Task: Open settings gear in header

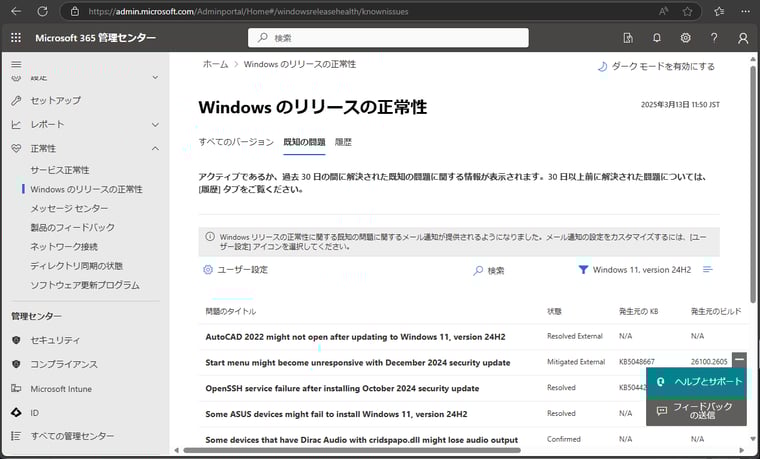Action: click(685, 38)
